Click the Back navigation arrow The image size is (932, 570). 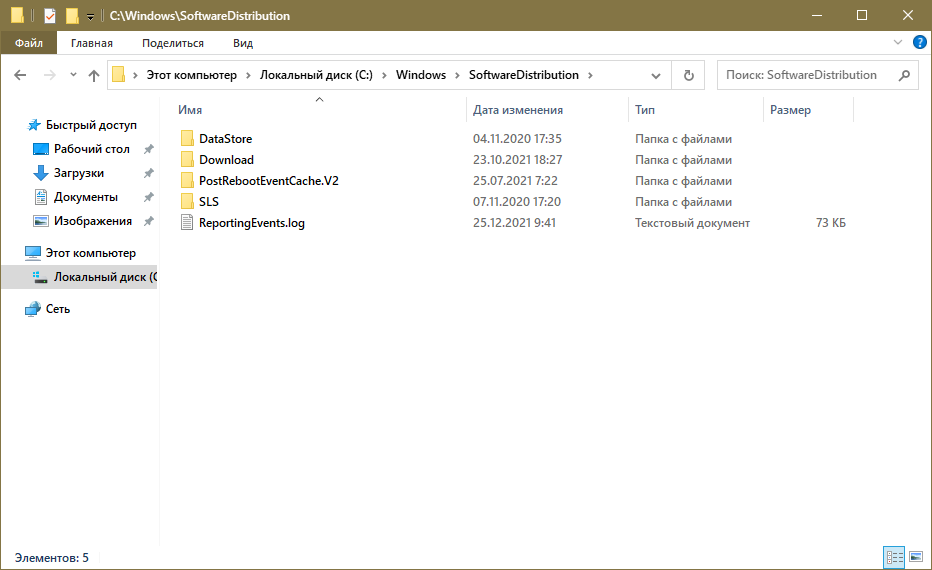click(x=20, y=75)
